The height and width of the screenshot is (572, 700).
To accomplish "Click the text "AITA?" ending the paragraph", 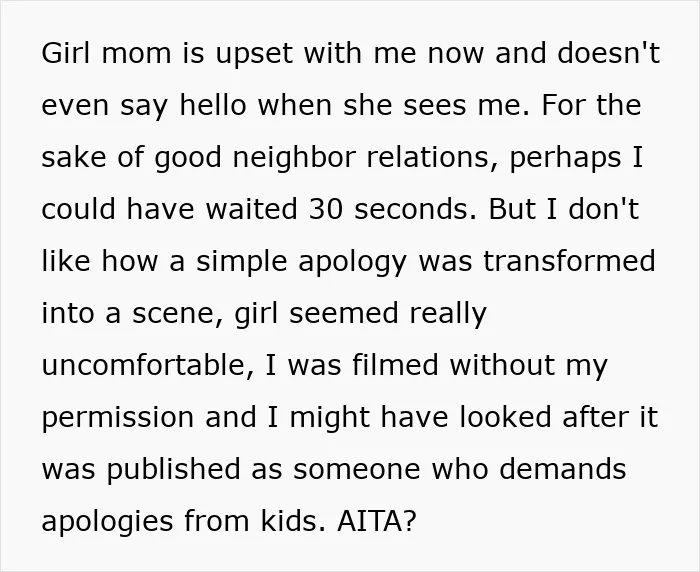I will tap(377, 521).
